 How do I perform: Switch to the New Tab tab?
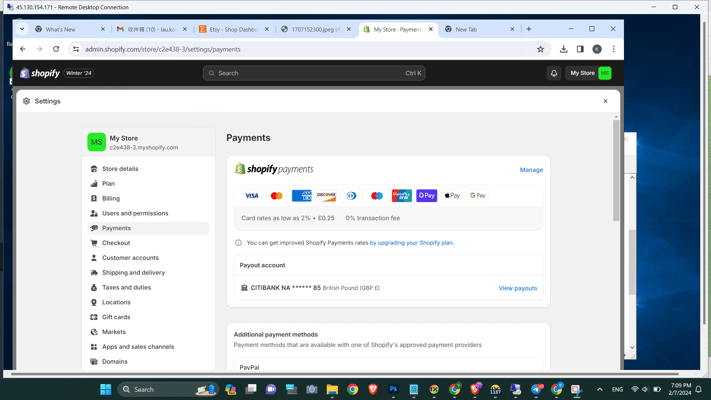[480, 29]
